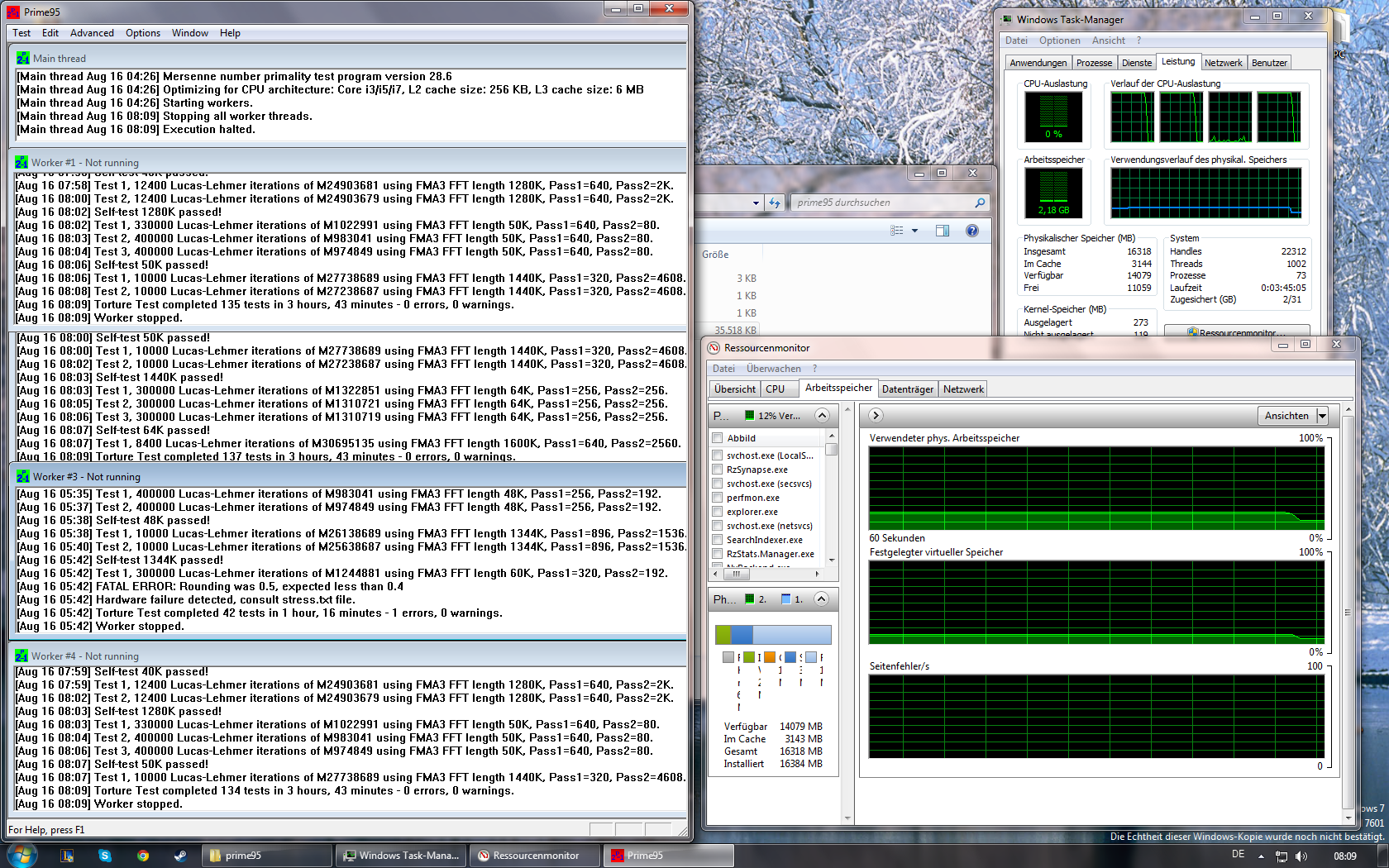Switch to Task-Manager Dienste tab
This screenshot has height=868, width=1389.
click(1137, 63)
